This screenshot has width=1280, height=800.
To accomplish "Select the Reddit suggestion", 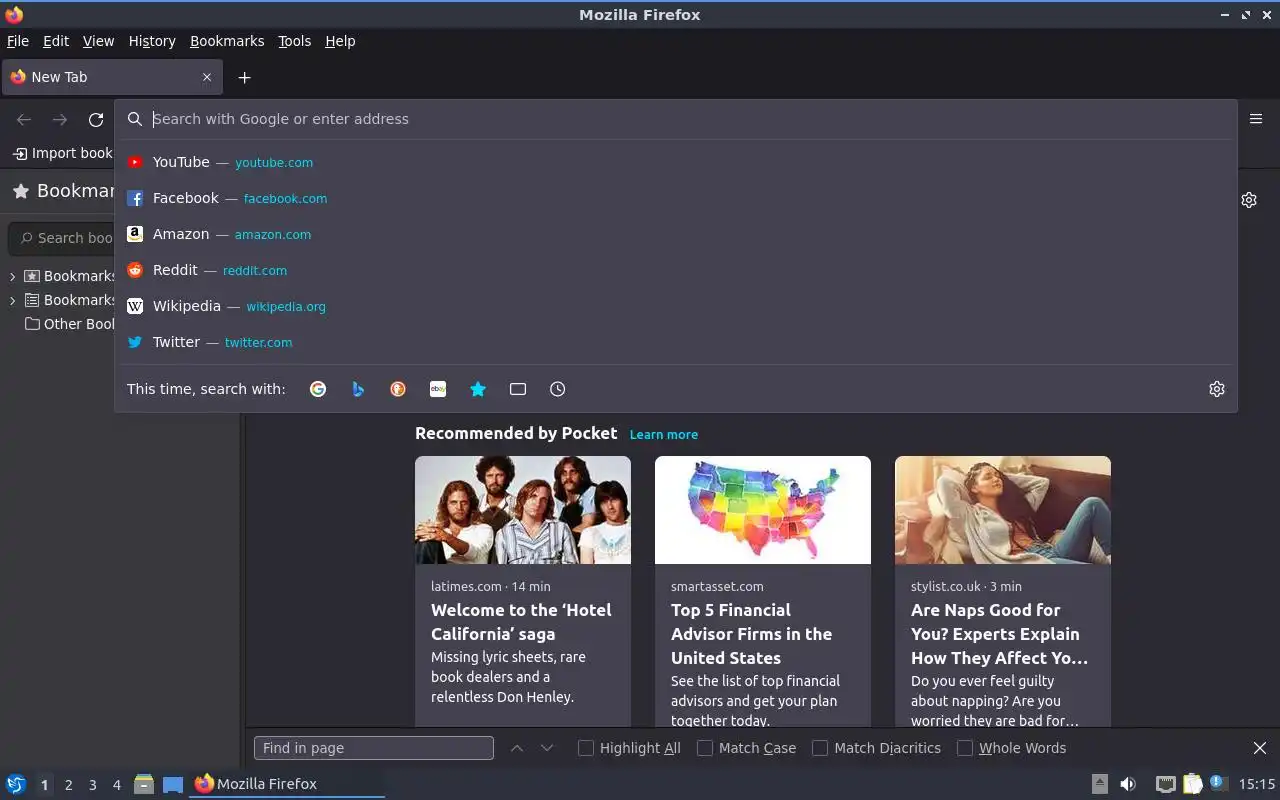I will coord(676,270).
